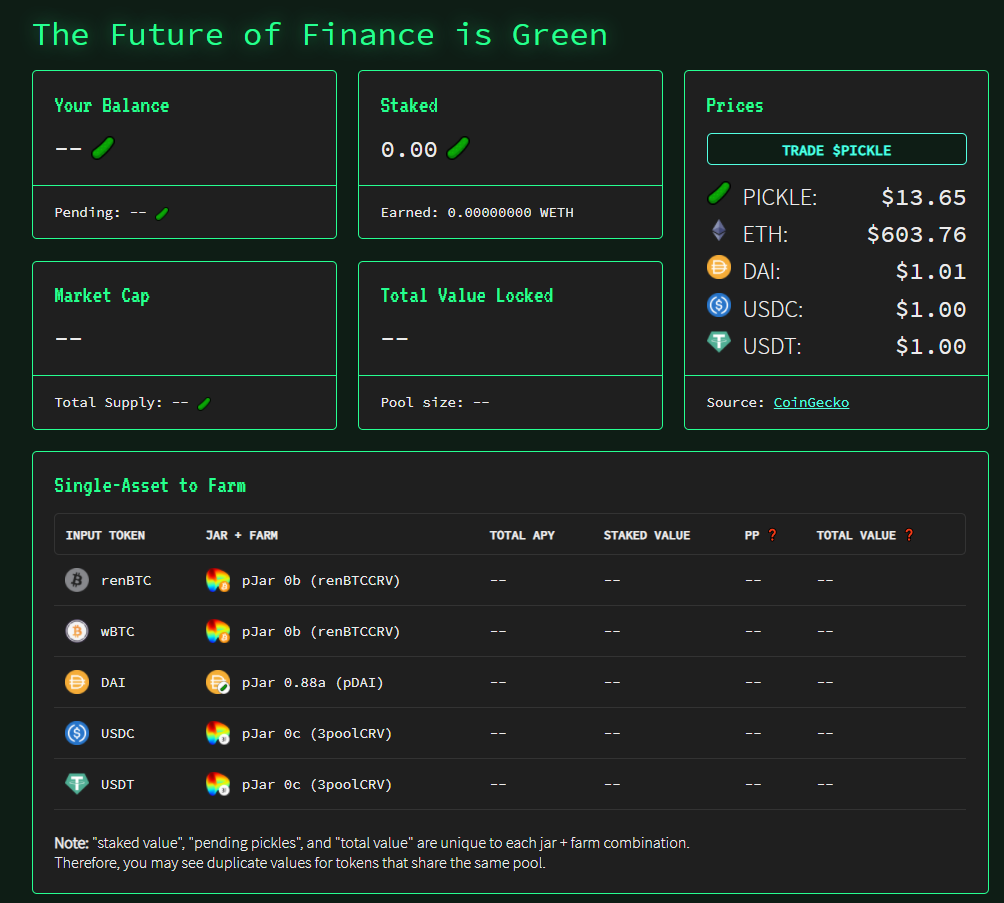The image size is (1004, 903).
Task: Click the jar icon in renBTC row
Action: click(218, 580)
